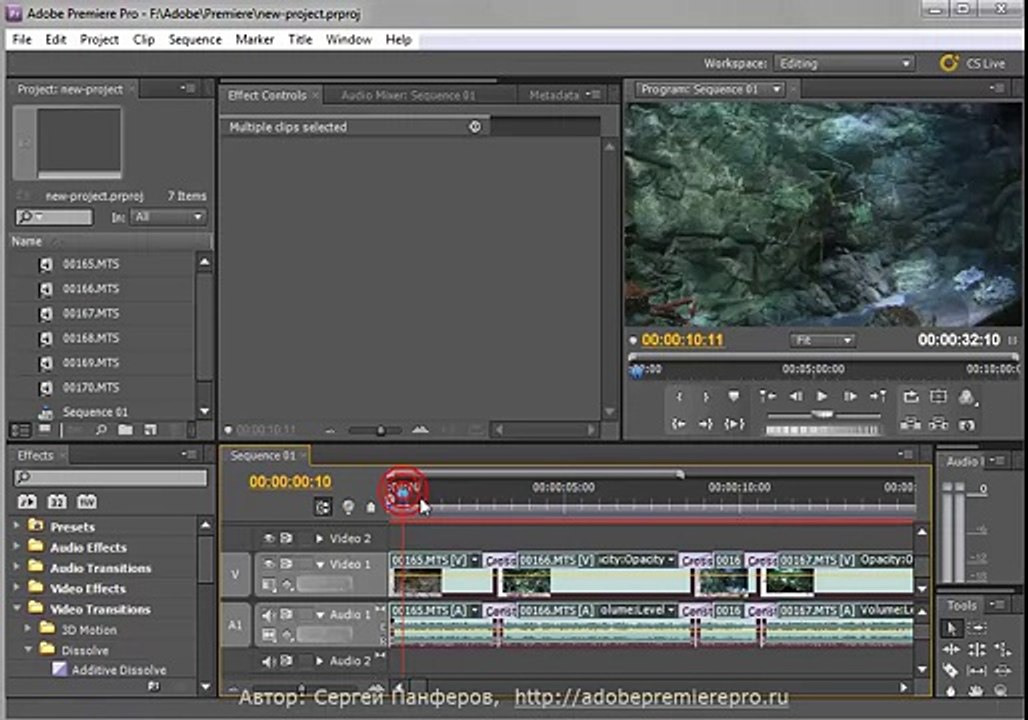Collapse the Video 1 track
The height and width of the screenshot is (720, 1028).
click(320, 565)
